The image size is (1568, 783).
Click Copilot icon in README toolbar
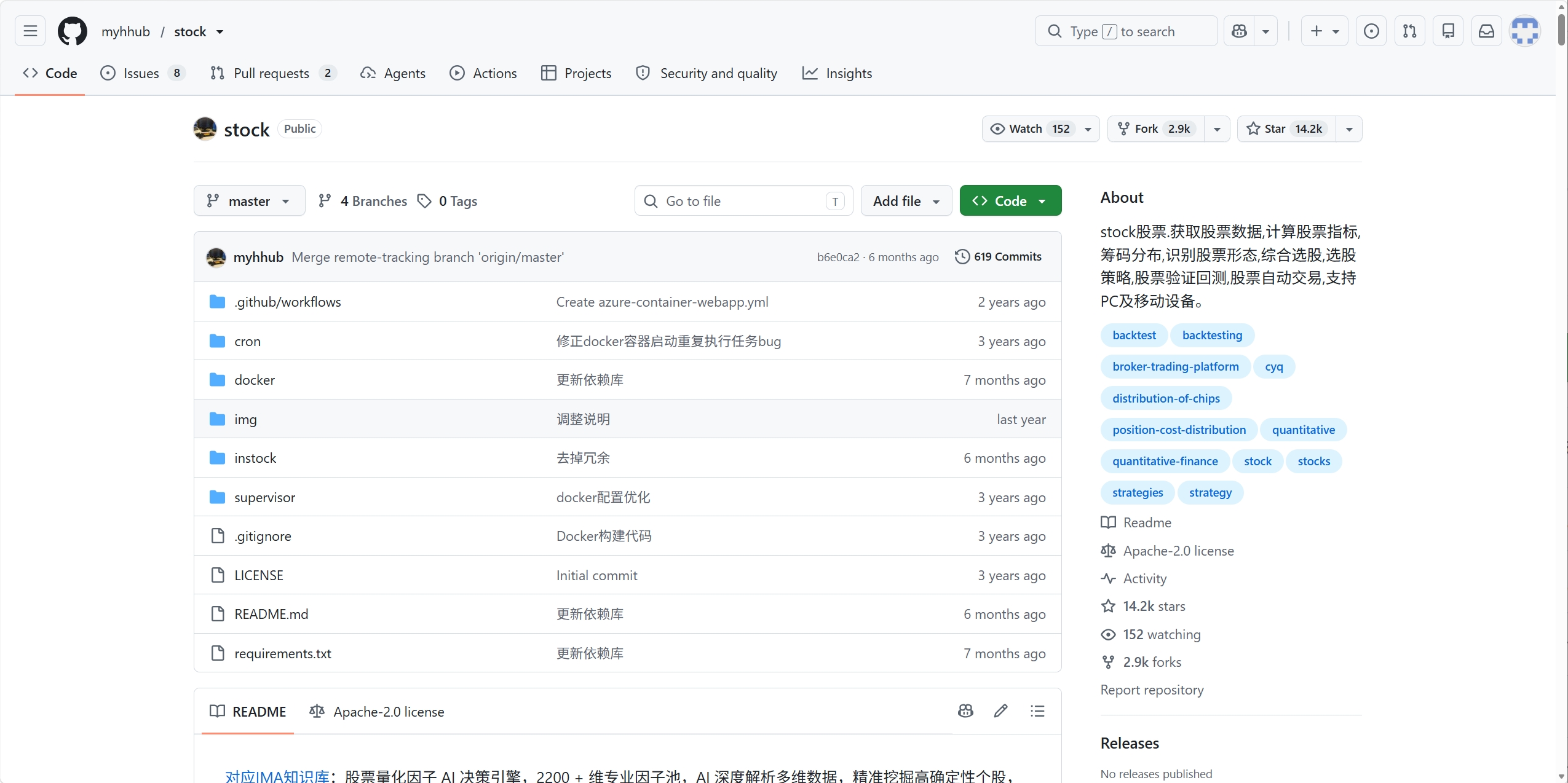point(965,711)
